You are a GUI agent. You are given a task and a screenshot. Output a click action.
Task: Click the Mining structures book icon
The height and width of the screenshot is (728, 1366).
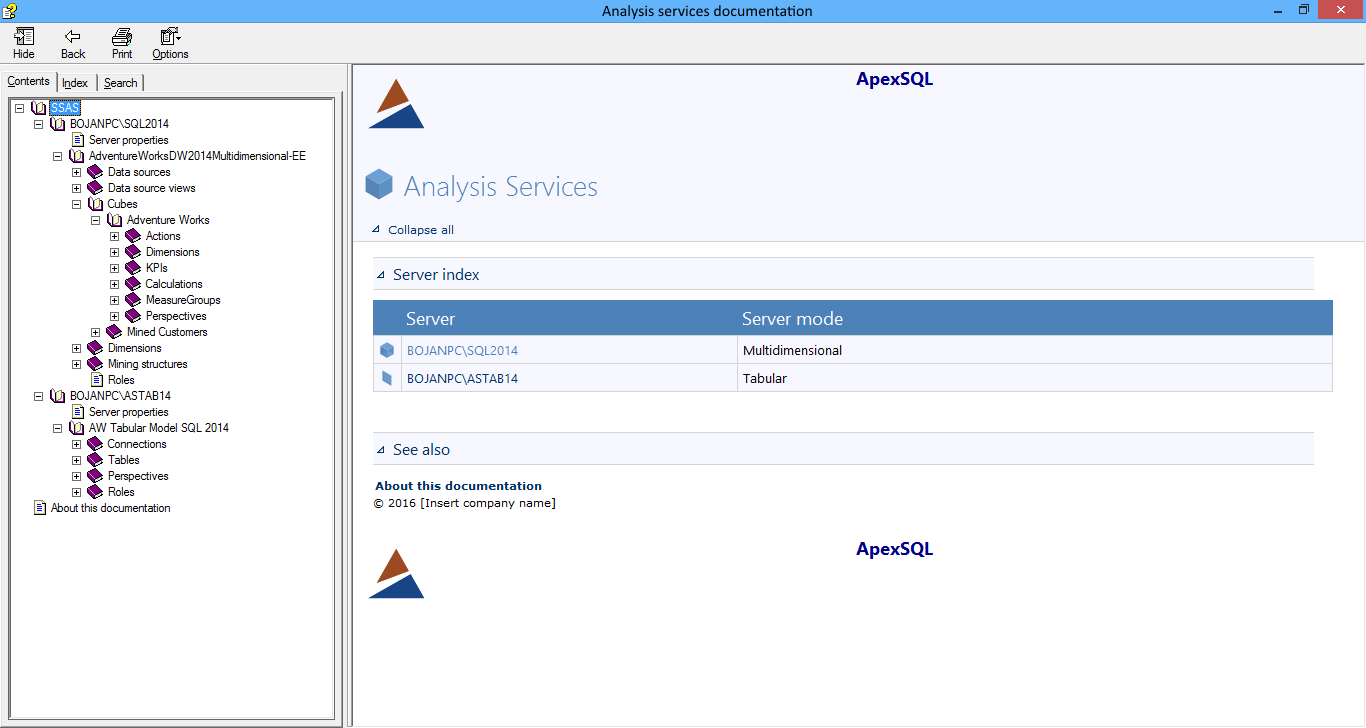pos(95,364)
